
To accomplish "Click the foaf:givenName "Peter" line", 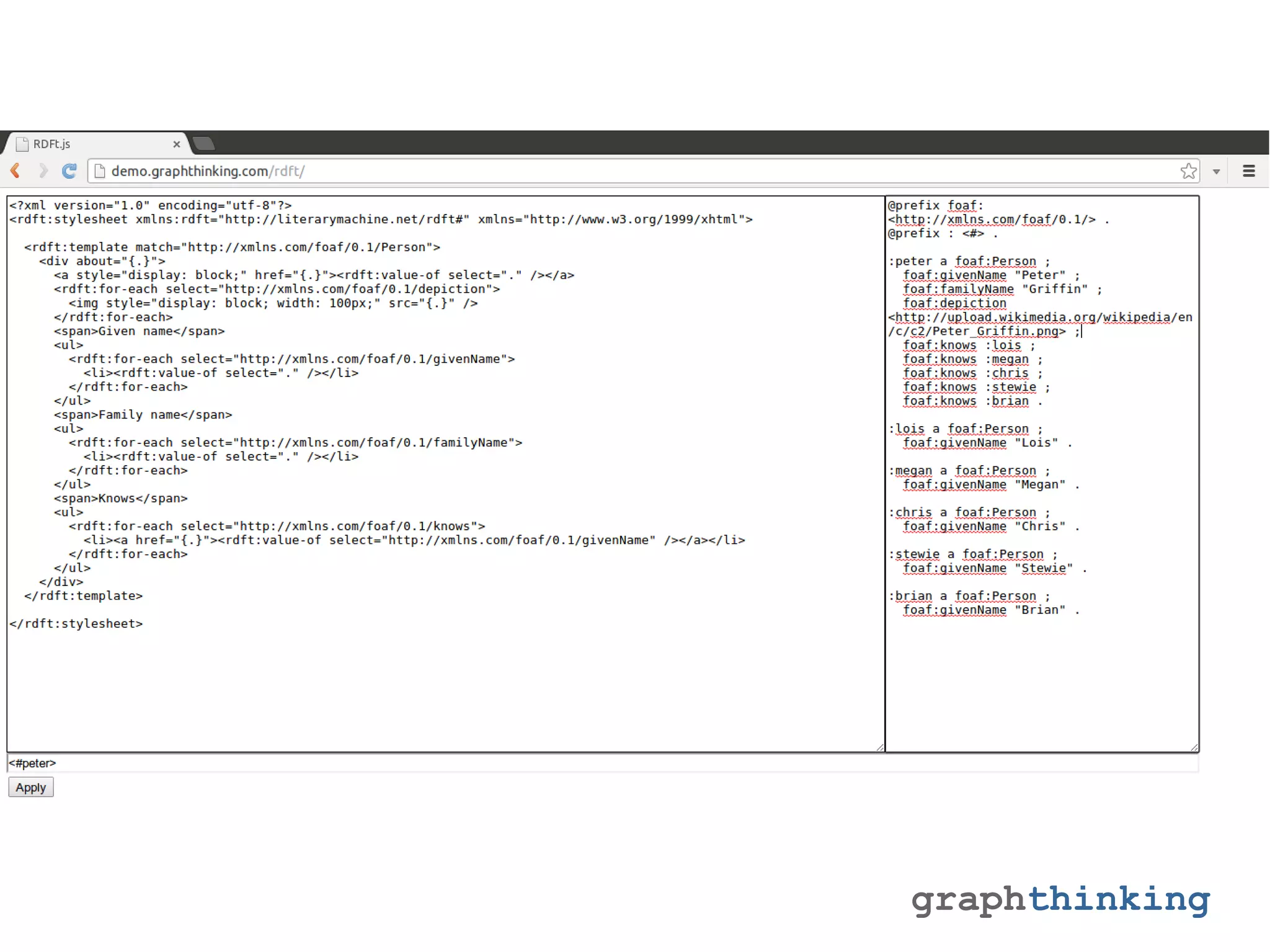I will [992, 275].
